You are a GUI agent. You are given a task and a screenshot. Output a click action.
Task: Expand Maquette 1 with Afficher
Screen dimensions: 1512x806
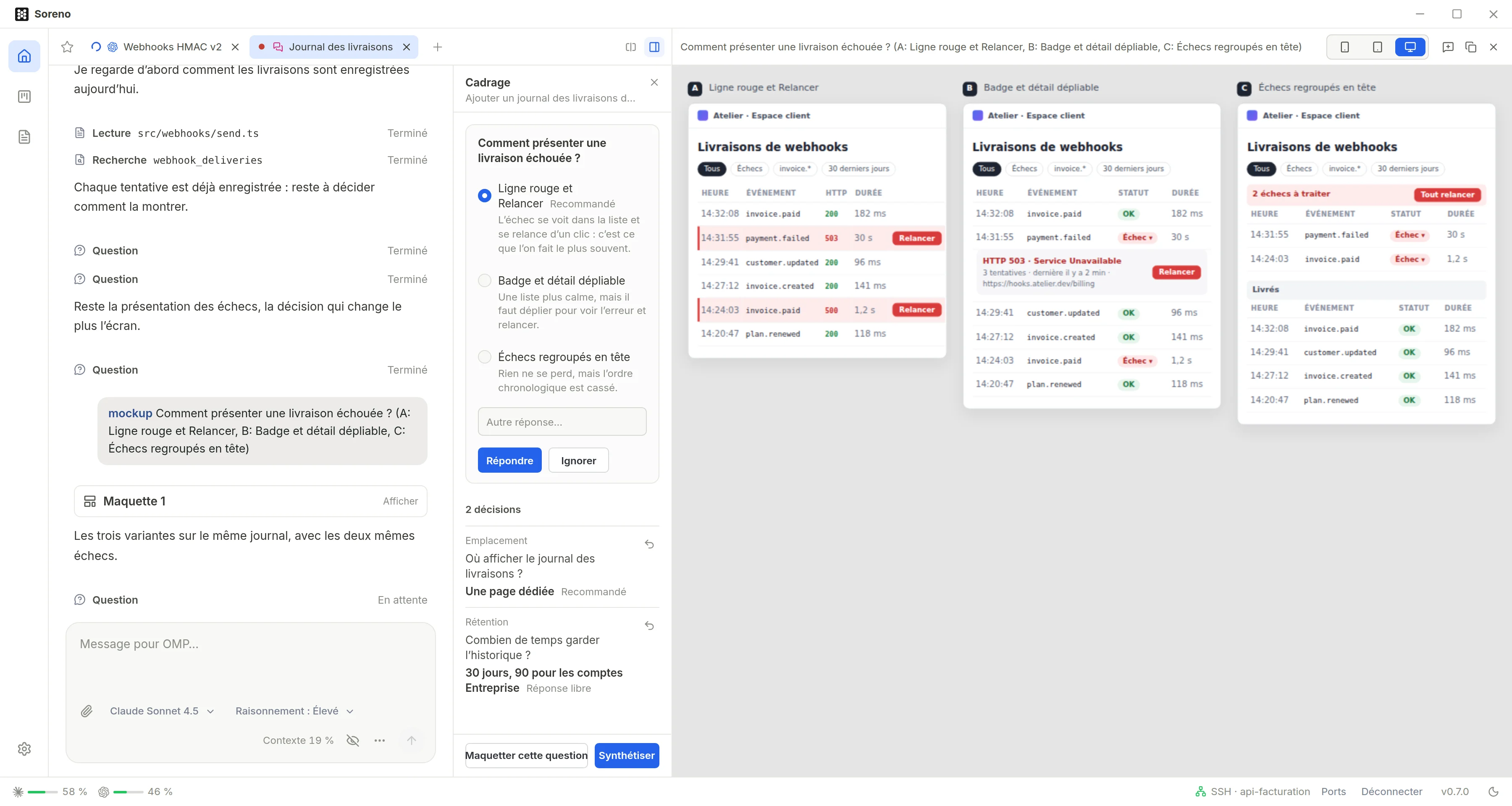click(x=400, y=501)
